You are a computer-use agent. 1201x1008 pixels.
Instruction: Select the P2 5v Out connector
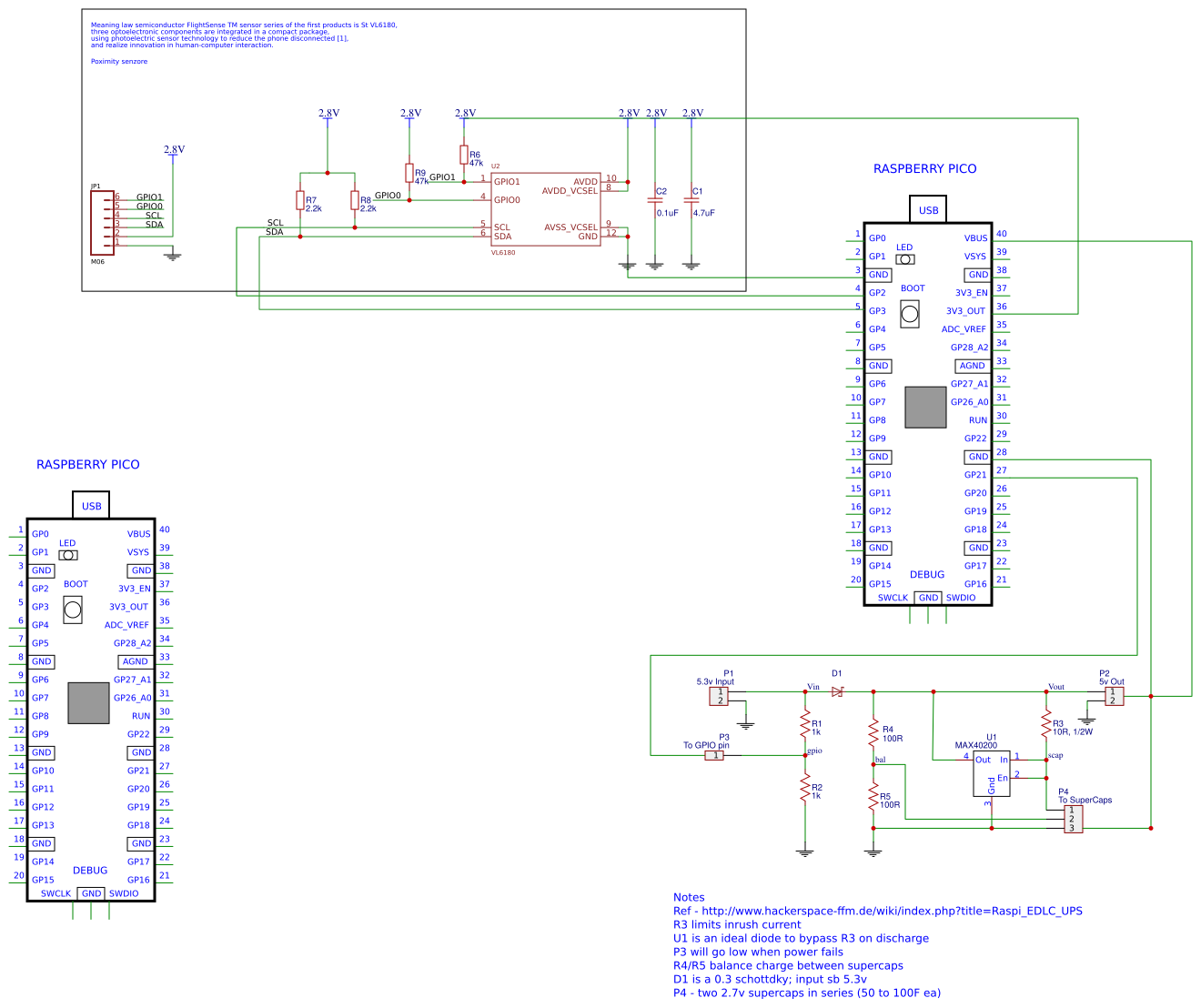[1114, 696]
